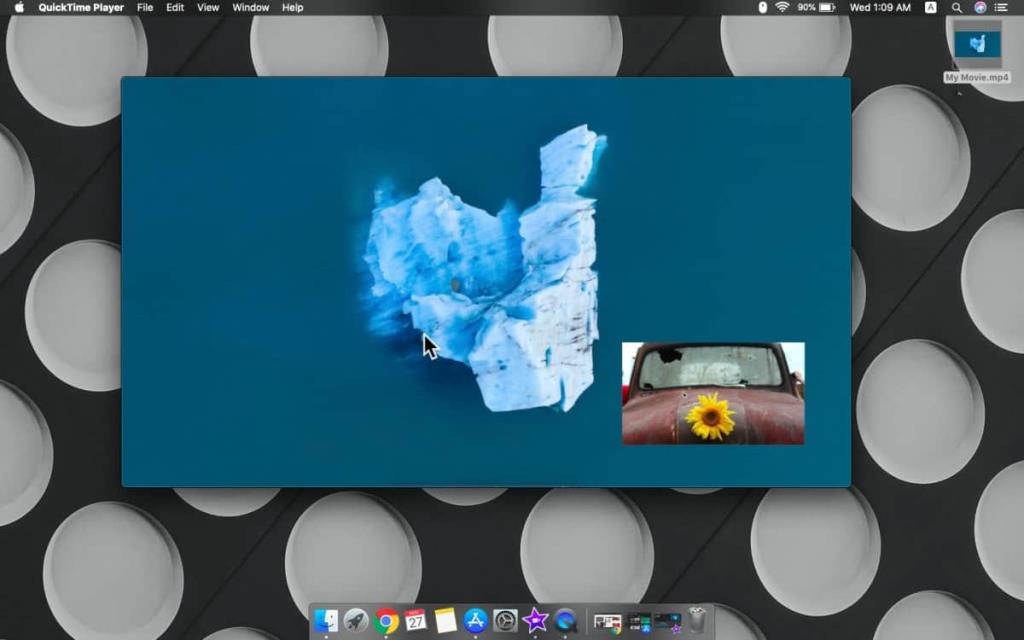Viewport: 1024px width, 640px height.
Task: Open QuickTime Player from the Dock
Action: (564, 620)
